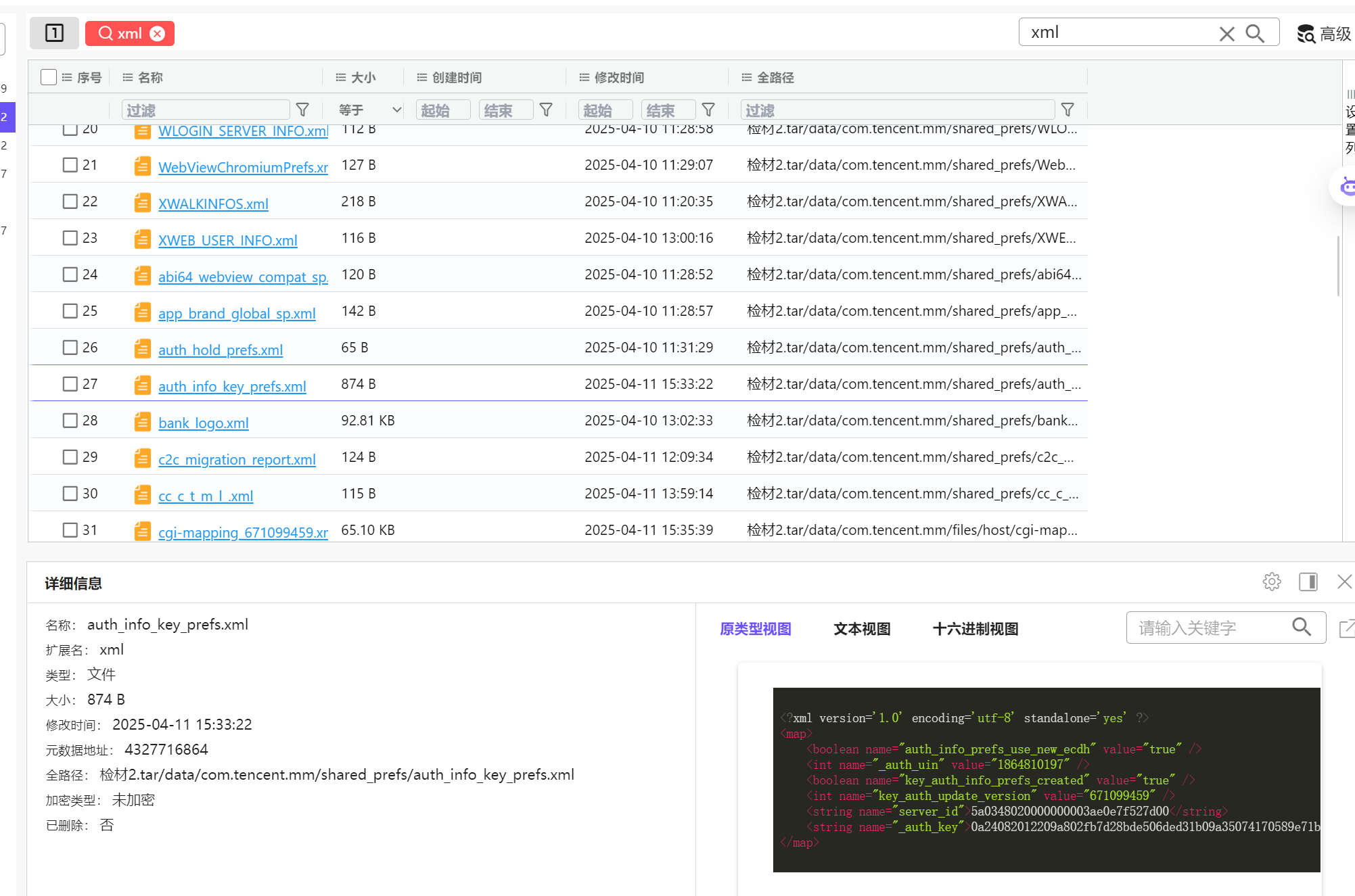The width and height of the screenshot is (1355, 896).
Task: Check the box for row 26
Action: click(70, 348)
